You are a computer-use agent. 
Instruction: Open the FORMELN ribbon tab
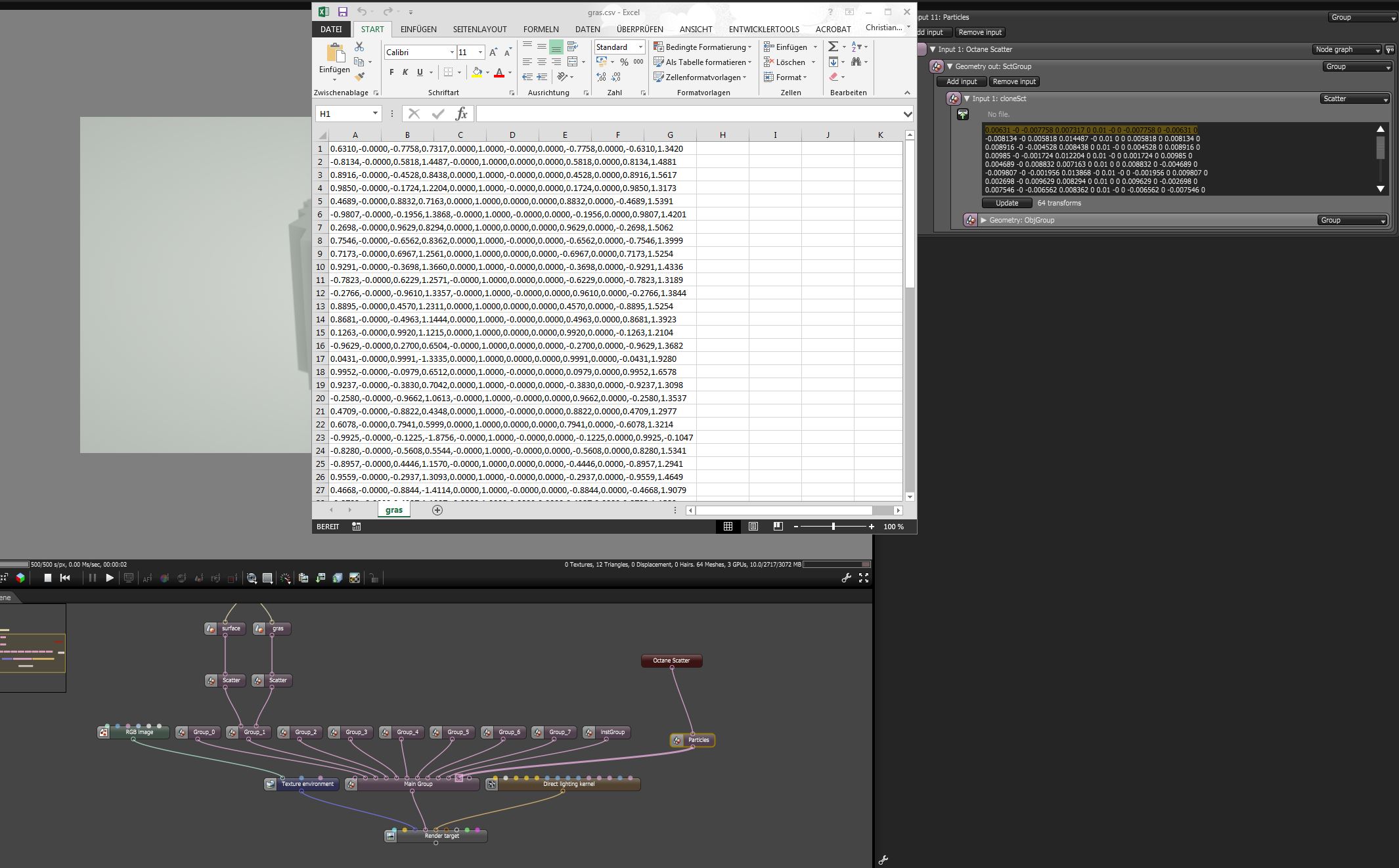(x=541, y=29)
